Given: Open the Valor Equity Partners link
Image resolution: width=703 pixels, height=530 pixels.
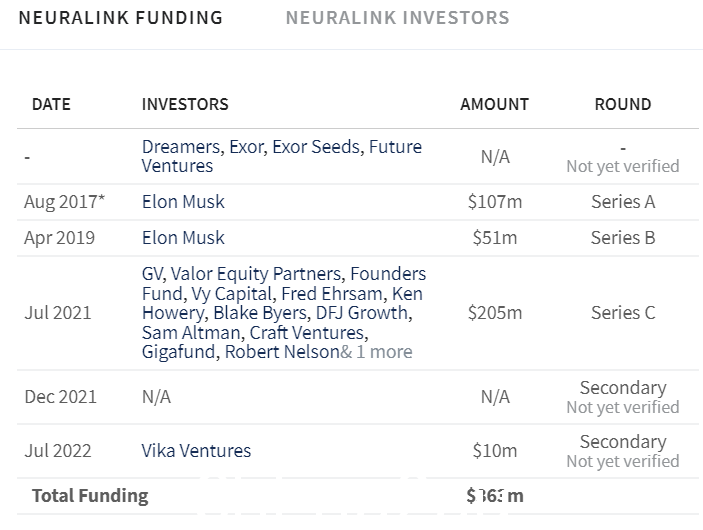Looking at the screenshot, I should click(x=256, y=274).
